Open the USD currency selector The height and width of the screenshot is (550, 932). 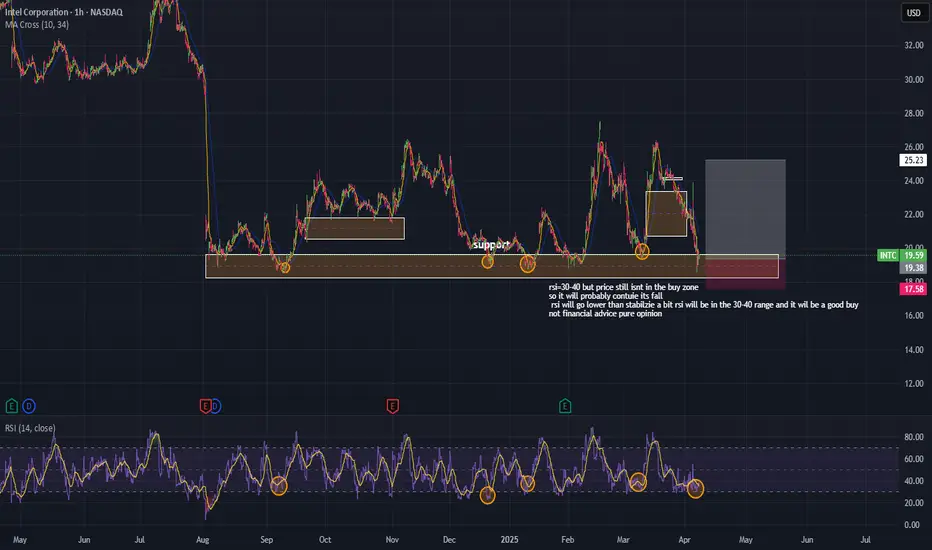[914, 12]
